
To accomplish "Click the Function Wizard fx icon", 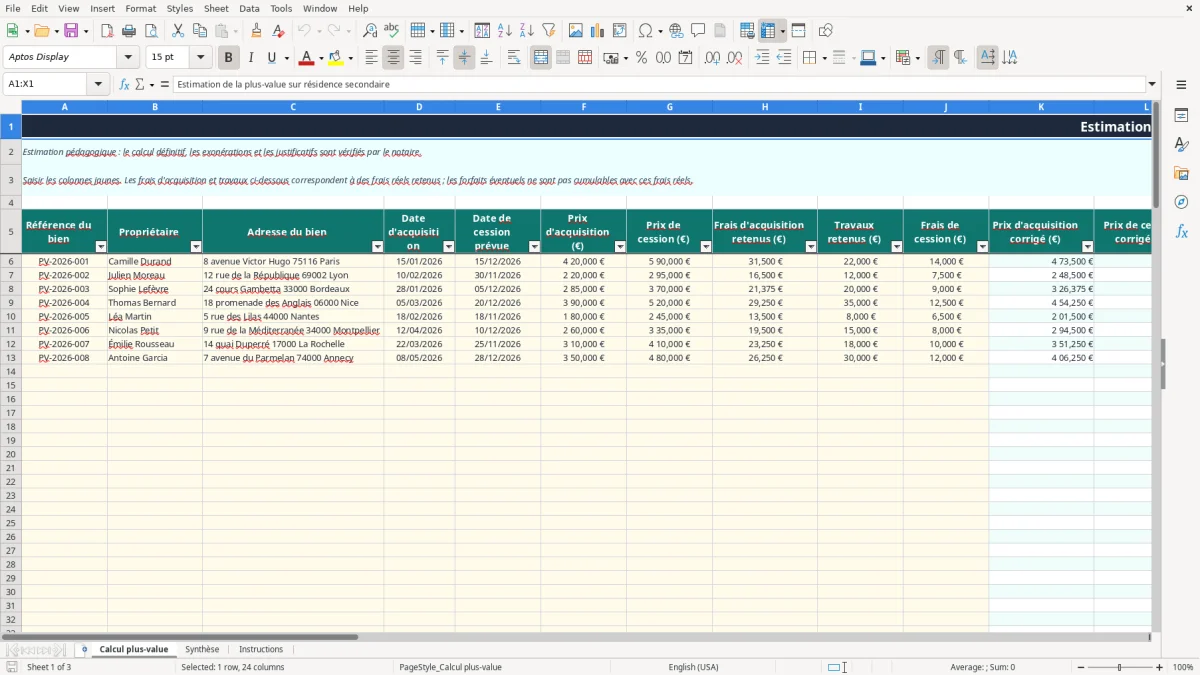I will tap(124, 84).
